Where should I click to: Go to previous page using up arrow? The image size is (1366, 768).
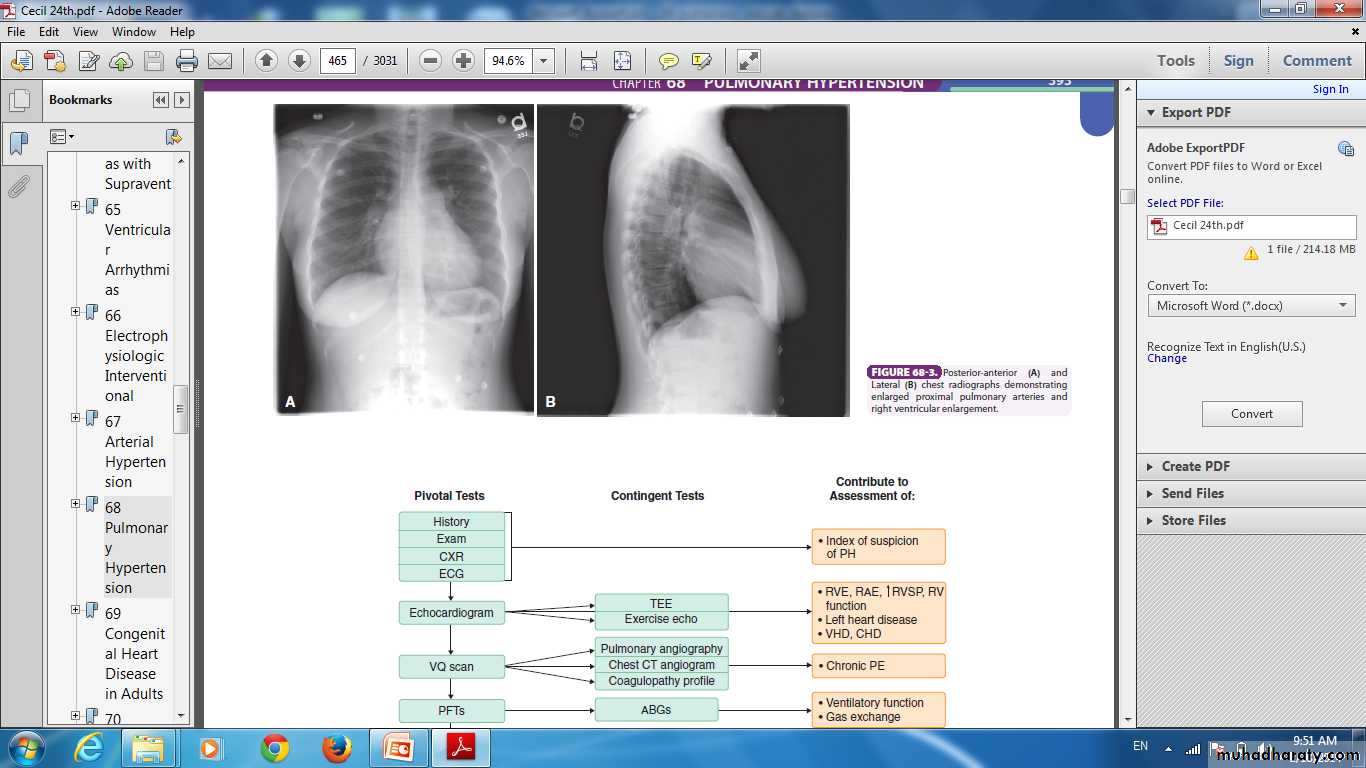266,61
